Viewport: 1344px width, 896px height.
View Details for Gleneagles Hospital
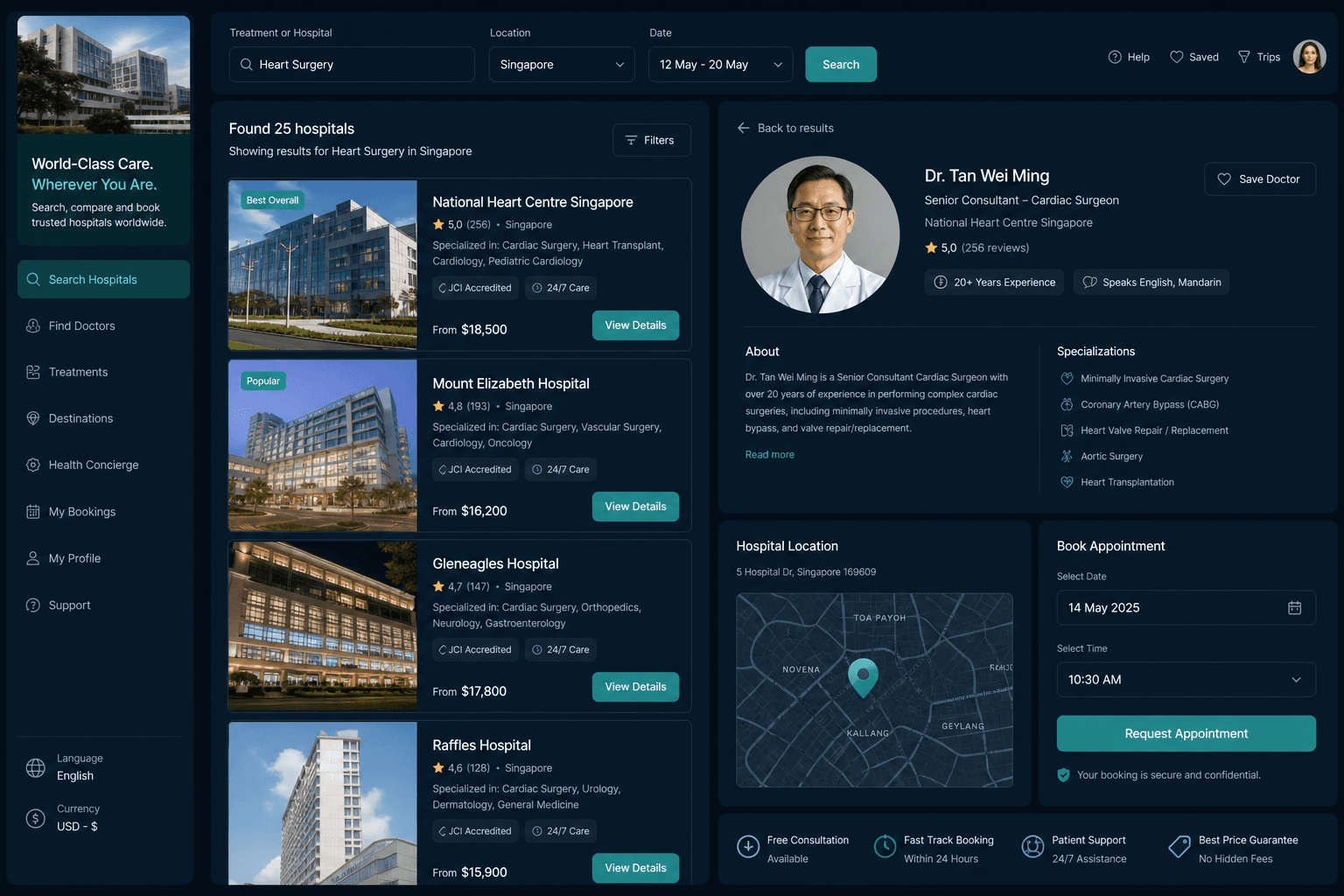636,687
